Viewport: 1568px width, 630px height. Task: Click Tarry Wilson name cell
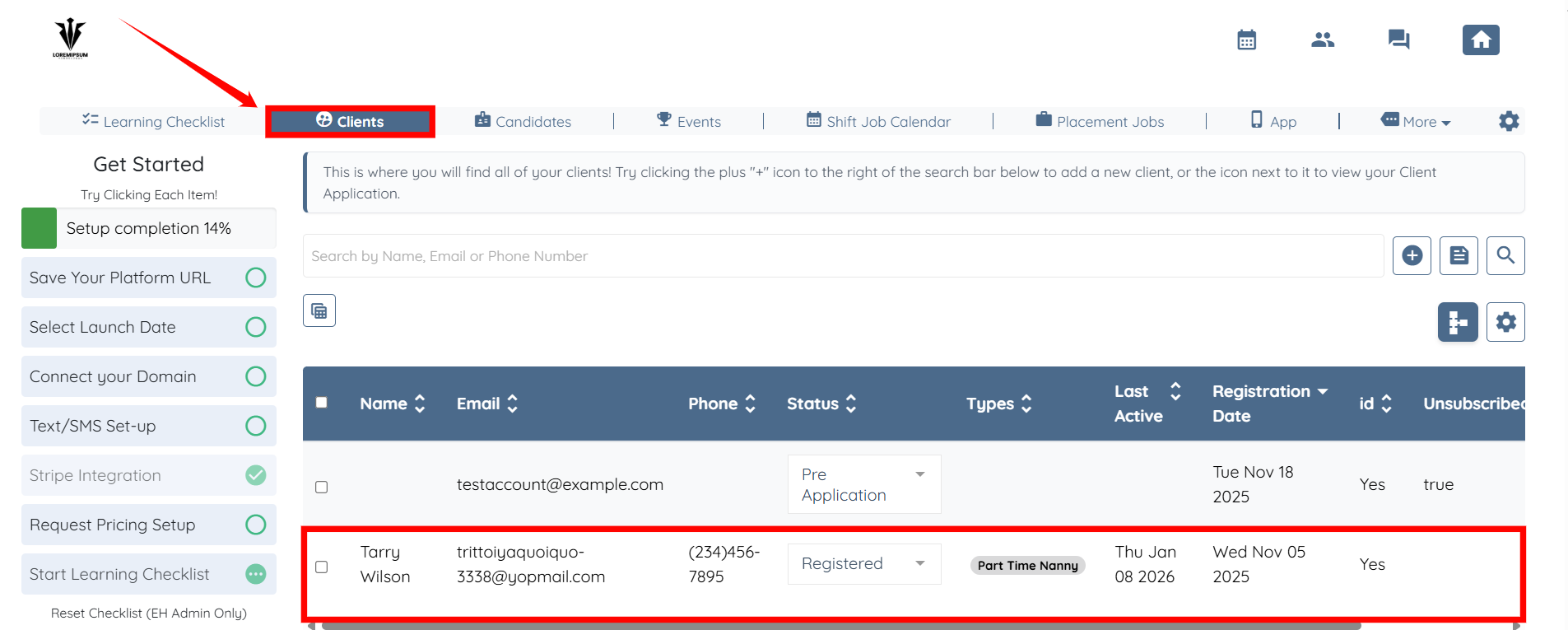pos(385,564)
